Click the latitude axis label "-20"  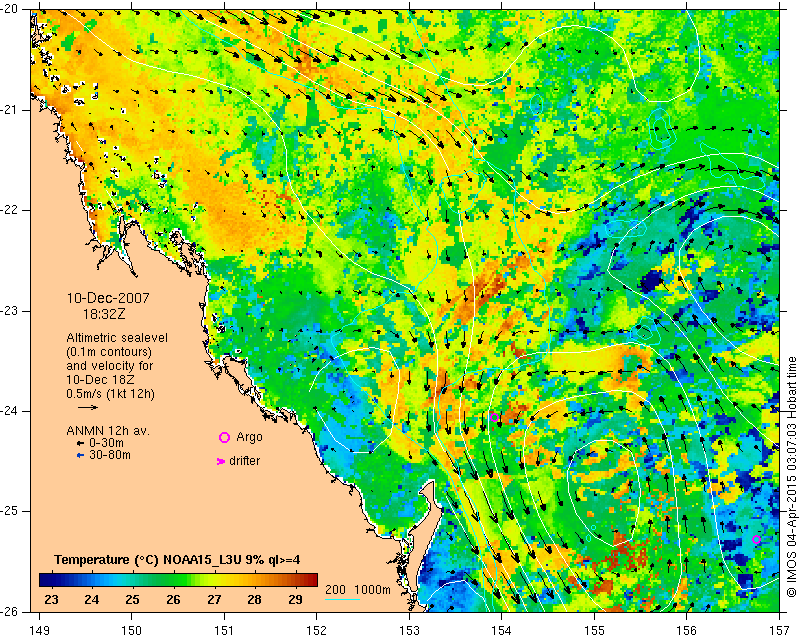point(10,10)
